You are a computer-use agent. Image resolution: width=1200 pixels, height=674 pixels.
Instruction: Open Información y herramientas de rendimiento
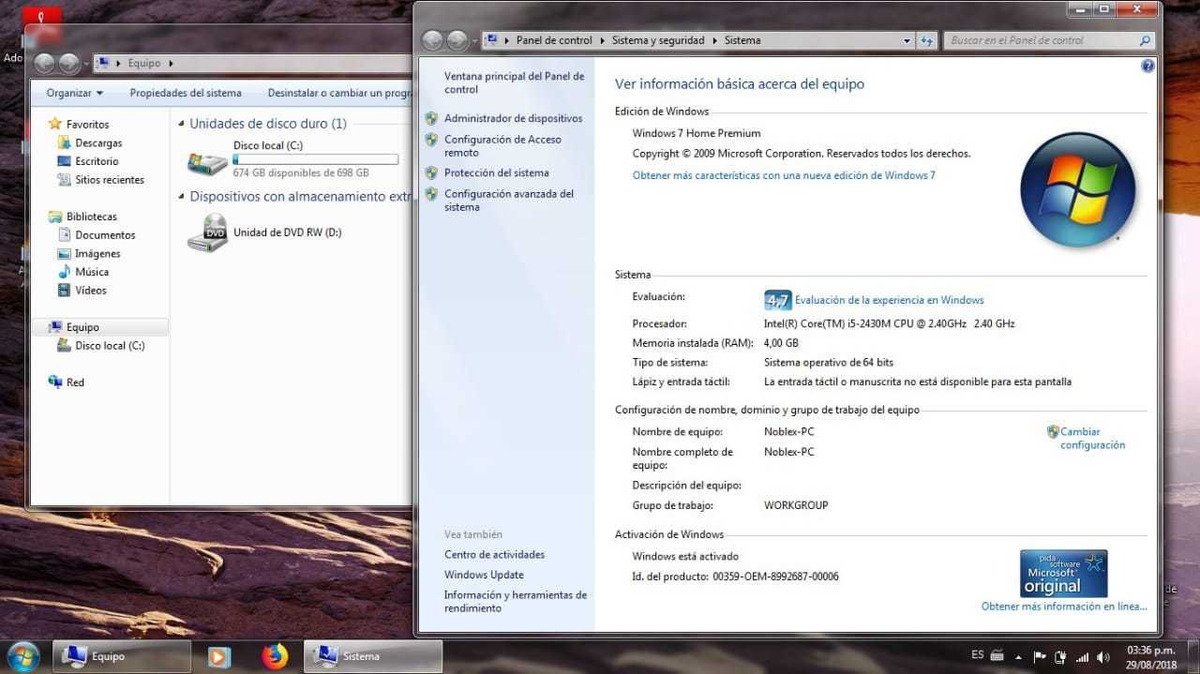pyautogui.click(x=515, y=601)
